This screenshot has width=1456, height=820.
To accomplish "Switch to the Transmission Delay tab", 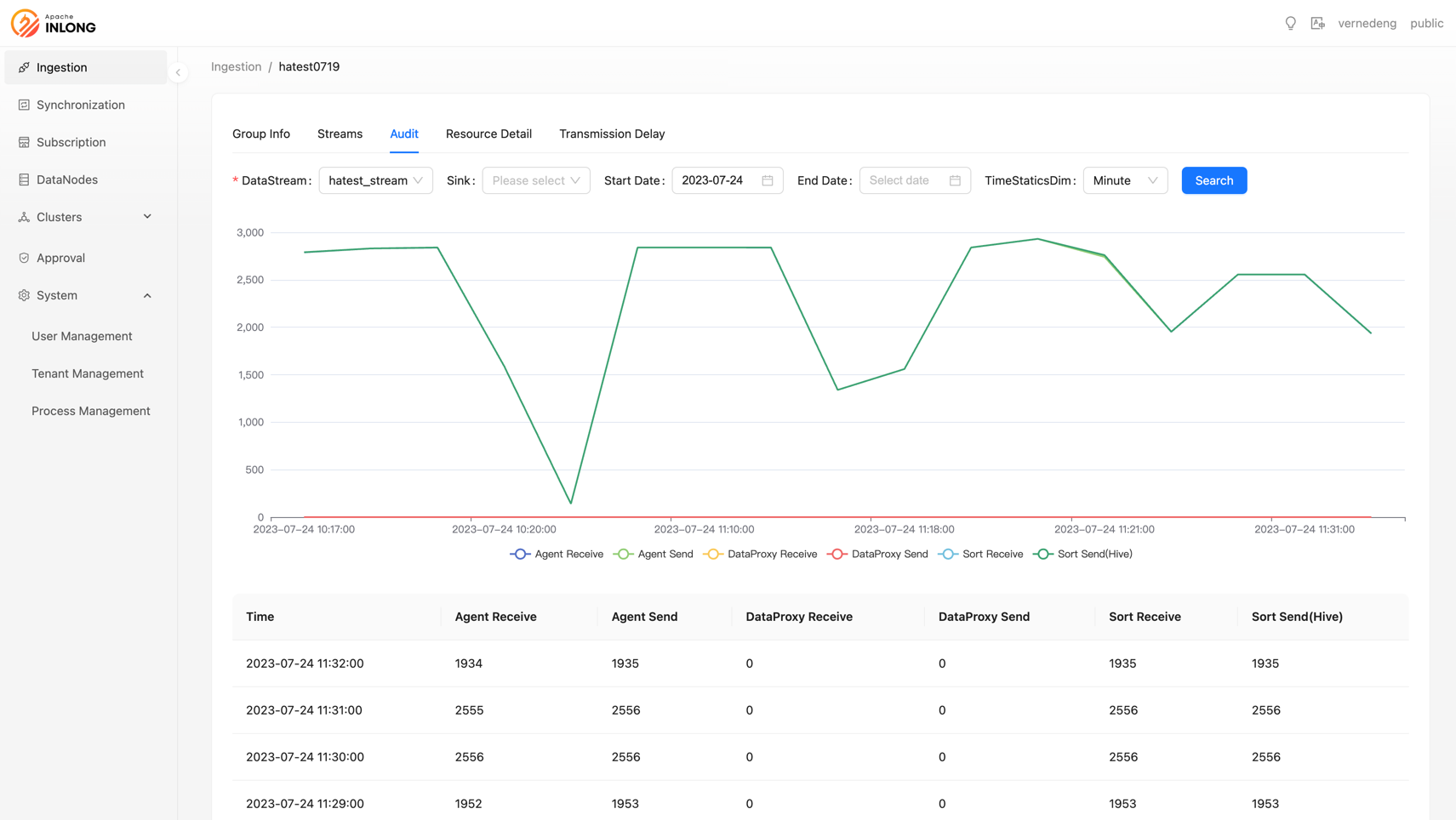I will pos(611,134).
